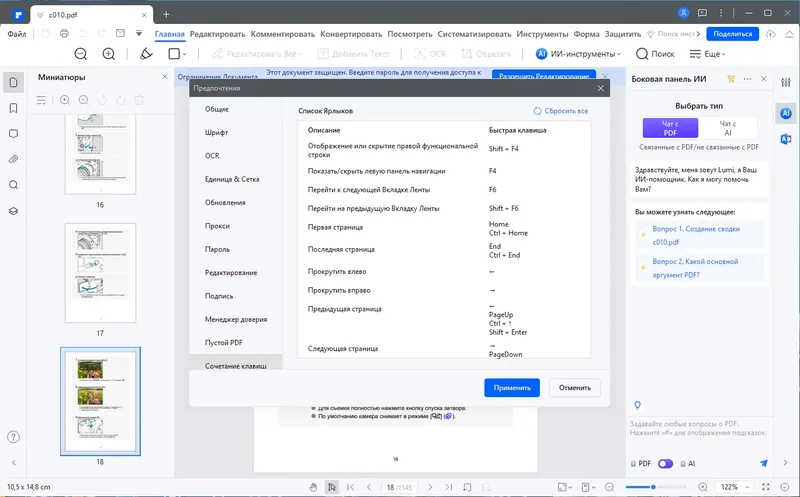Click the help question mark icon
Image resolution: width=800 pixels, height=497 pixels.
coord(14,437)
